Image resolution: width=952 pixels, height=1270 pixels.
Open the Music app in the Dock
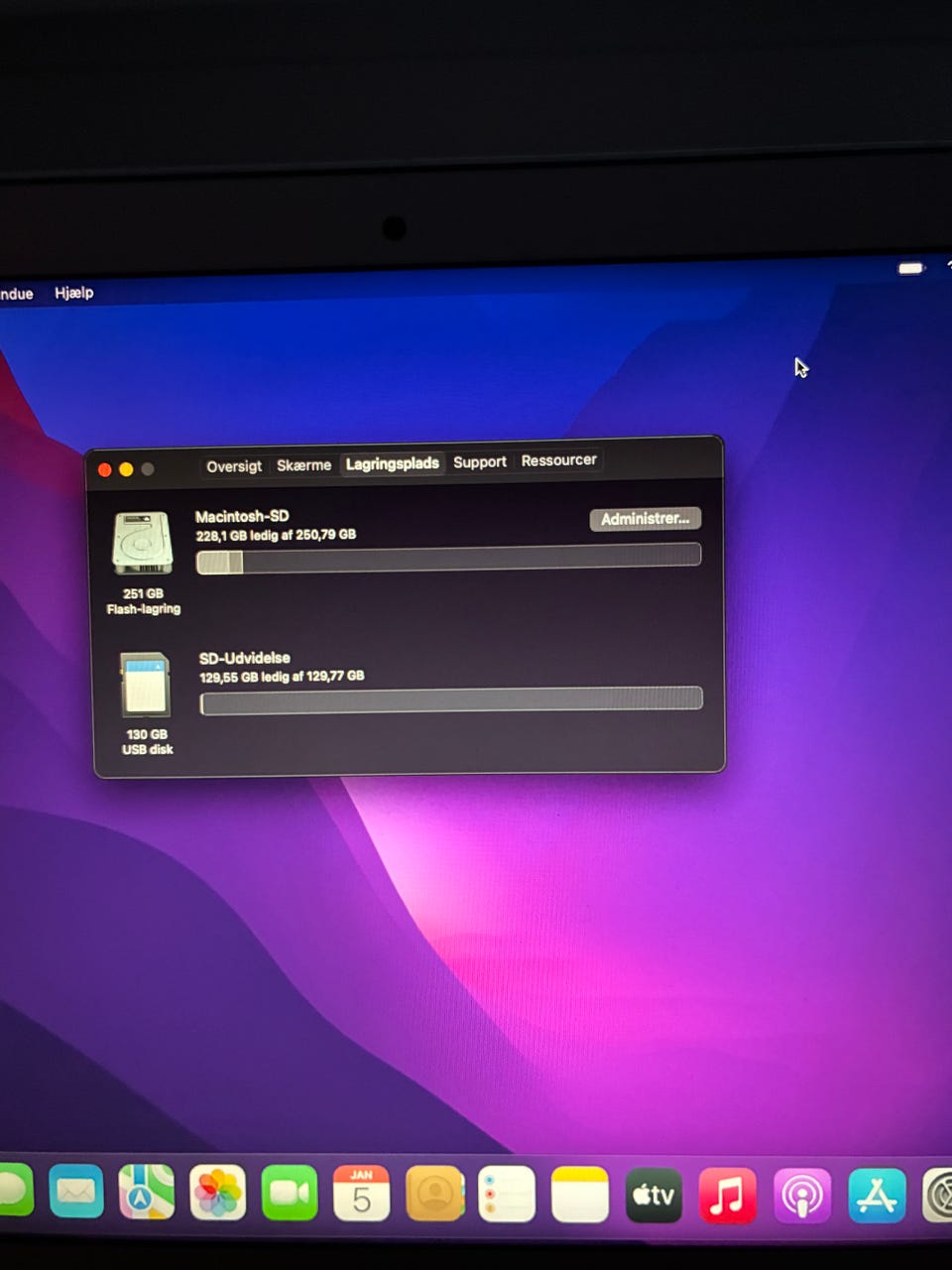[727, 1196]
